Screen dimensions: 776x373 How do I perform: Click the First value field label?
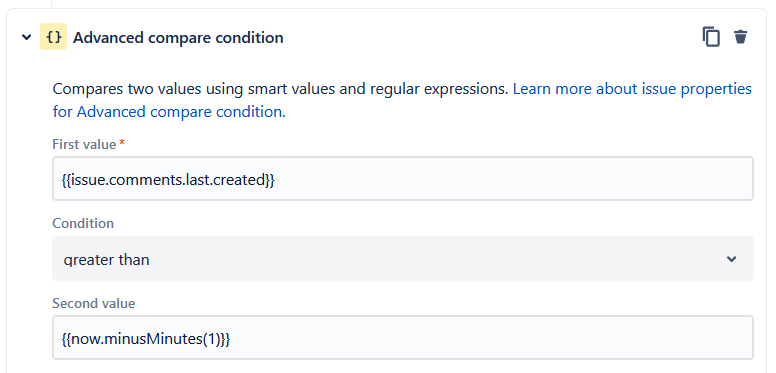click(84, 144)
